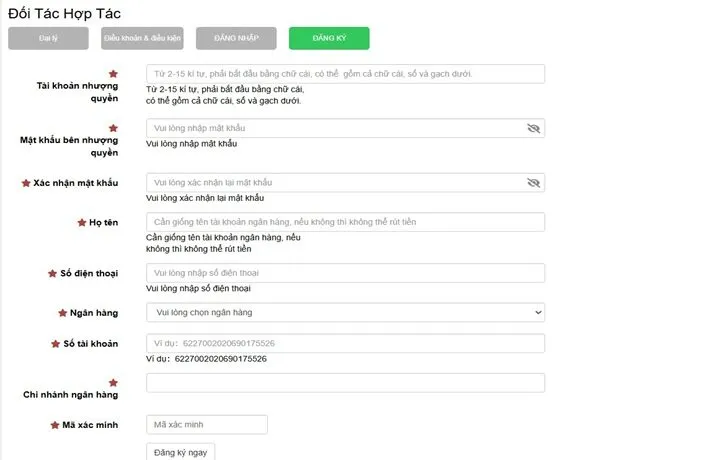Open the Ngân hàng bank dropdown
Viewport: 720px width, 460px height.
pos(345,313)
